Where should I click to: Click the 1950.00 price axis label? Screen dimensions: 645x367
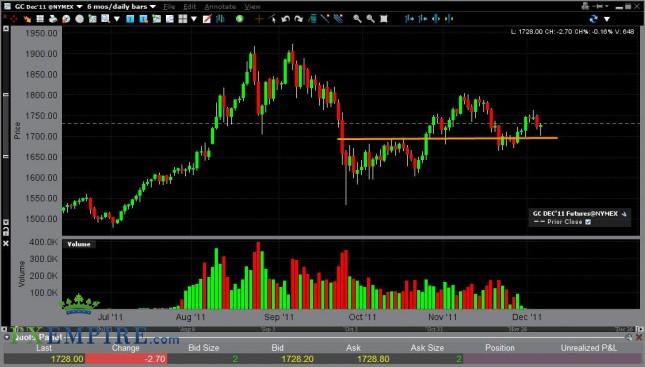[41, 33]
